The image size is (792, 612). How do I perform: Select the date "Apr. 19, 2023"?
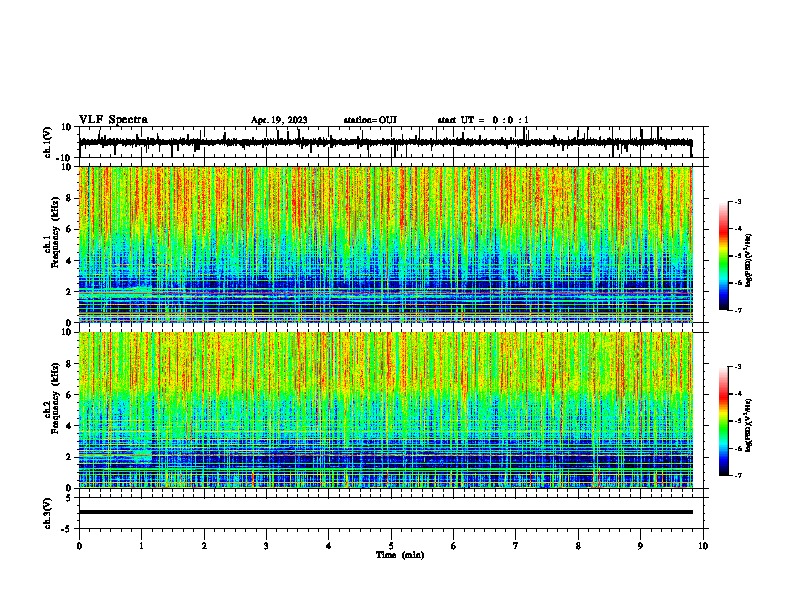point(279,120)
